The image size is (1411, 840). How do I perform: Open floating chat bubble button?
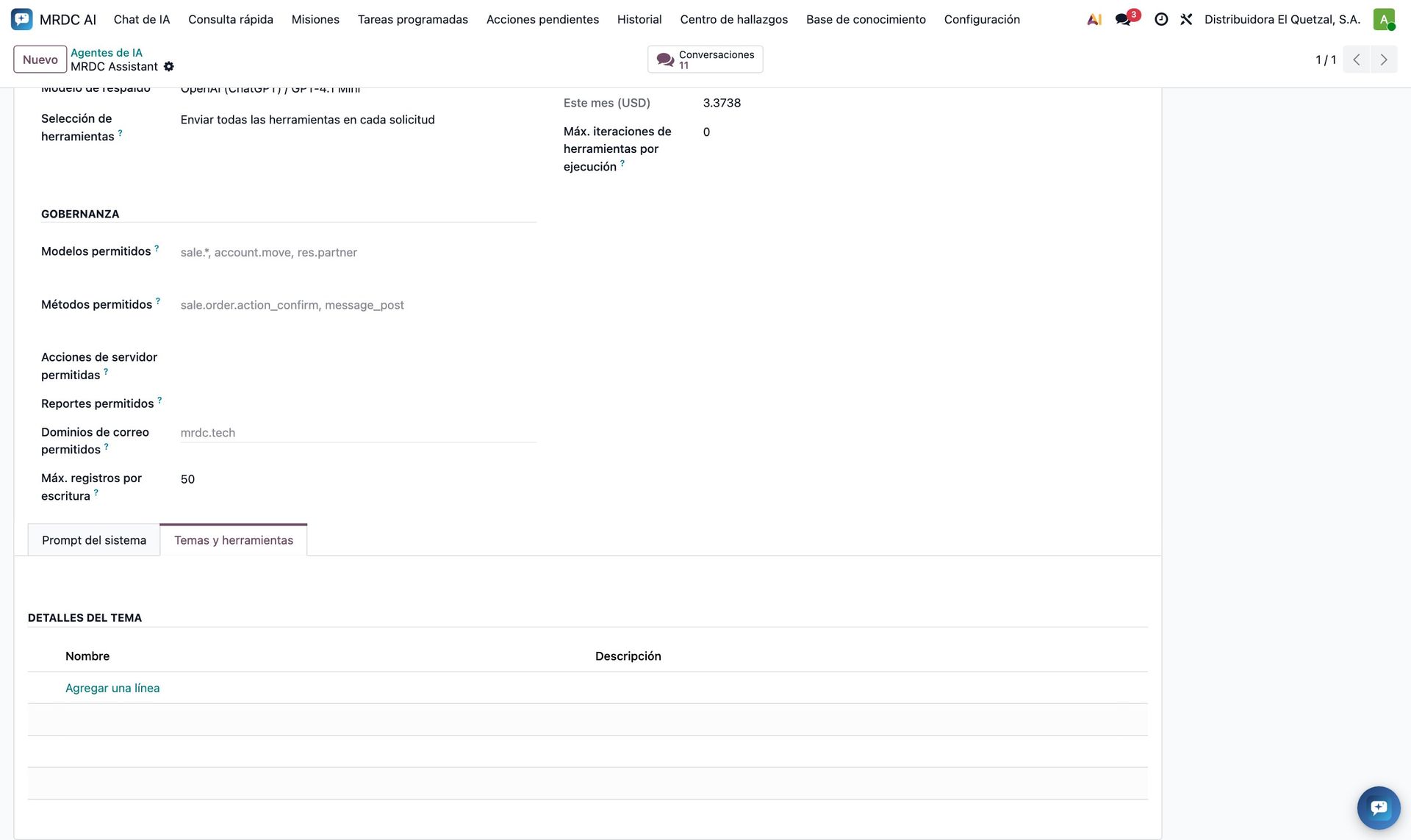1379,808
